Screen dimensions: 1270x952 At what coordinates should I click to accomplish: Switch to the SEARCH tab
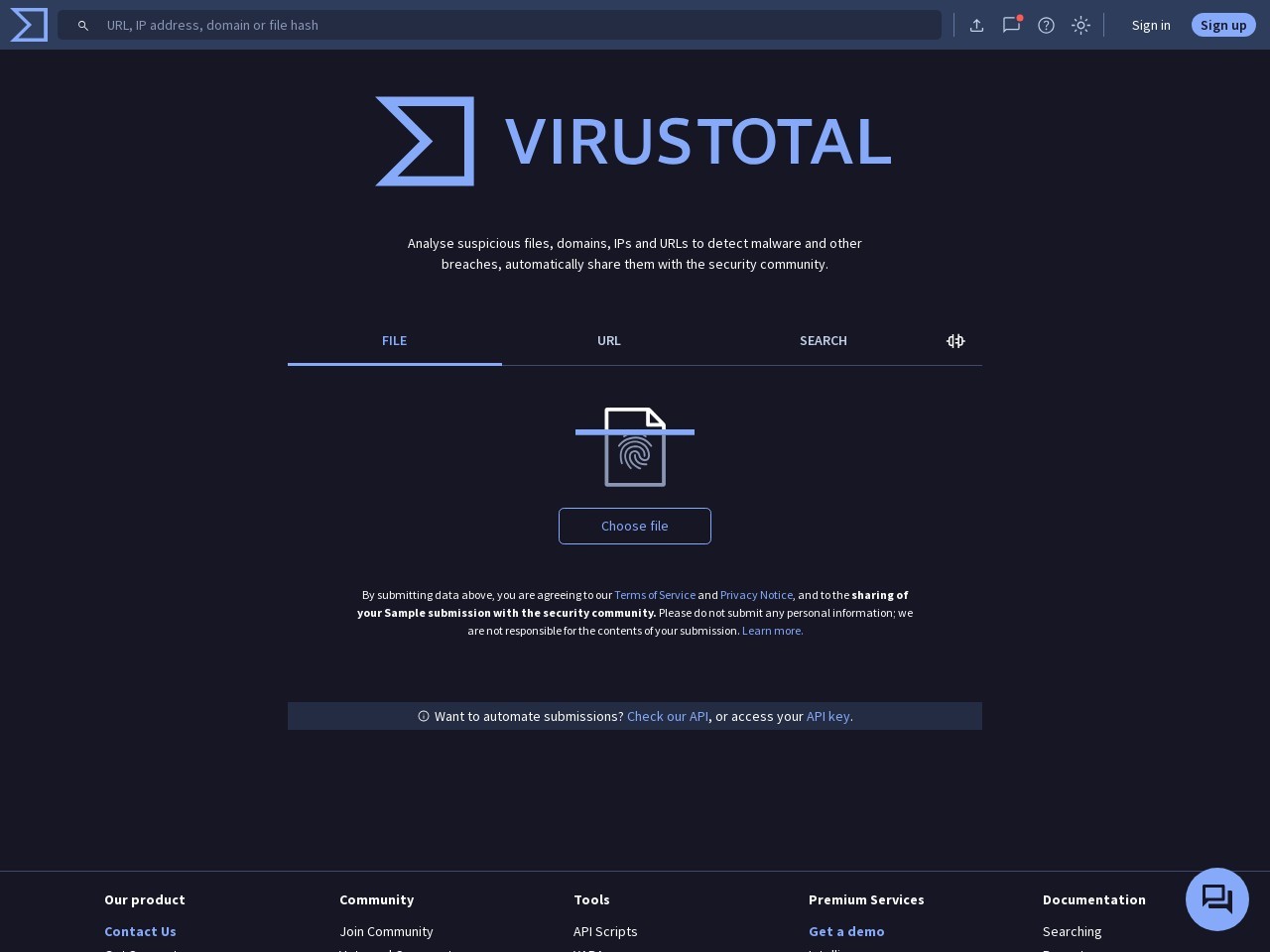[824, 341]
